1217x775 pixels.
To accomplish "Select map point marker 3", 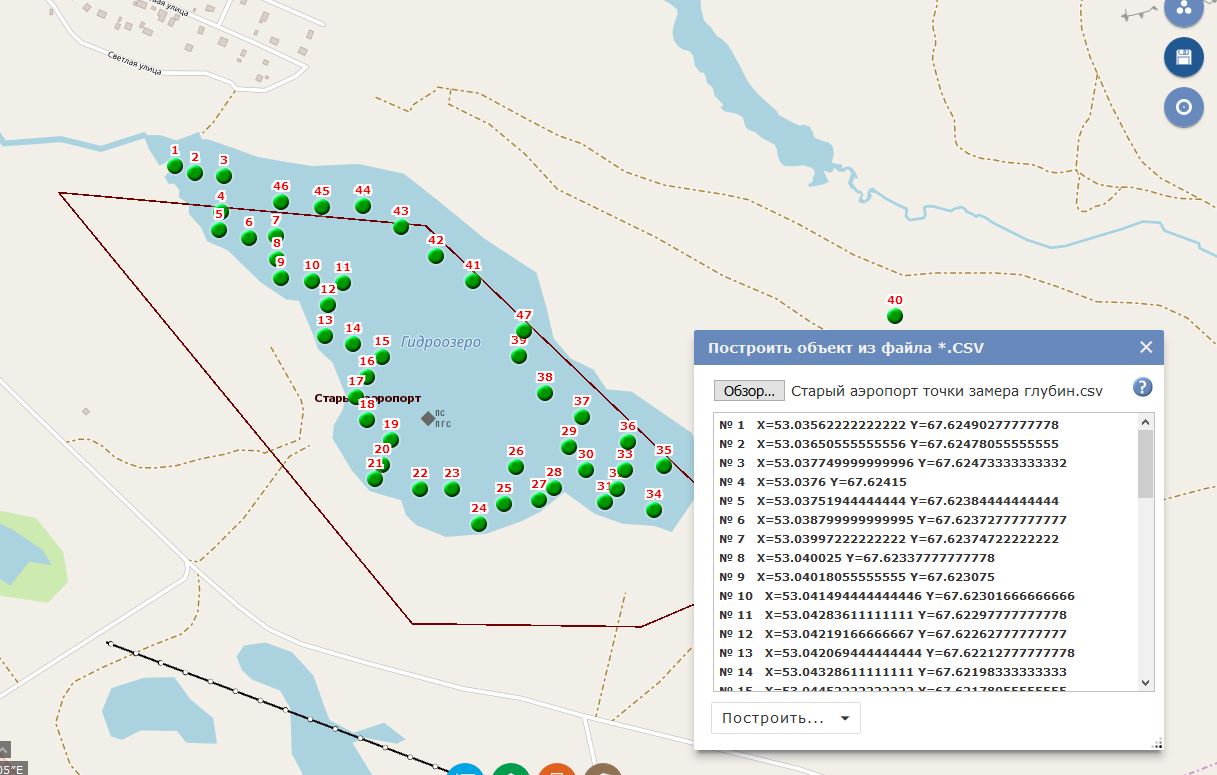I will tap(224, 176).
